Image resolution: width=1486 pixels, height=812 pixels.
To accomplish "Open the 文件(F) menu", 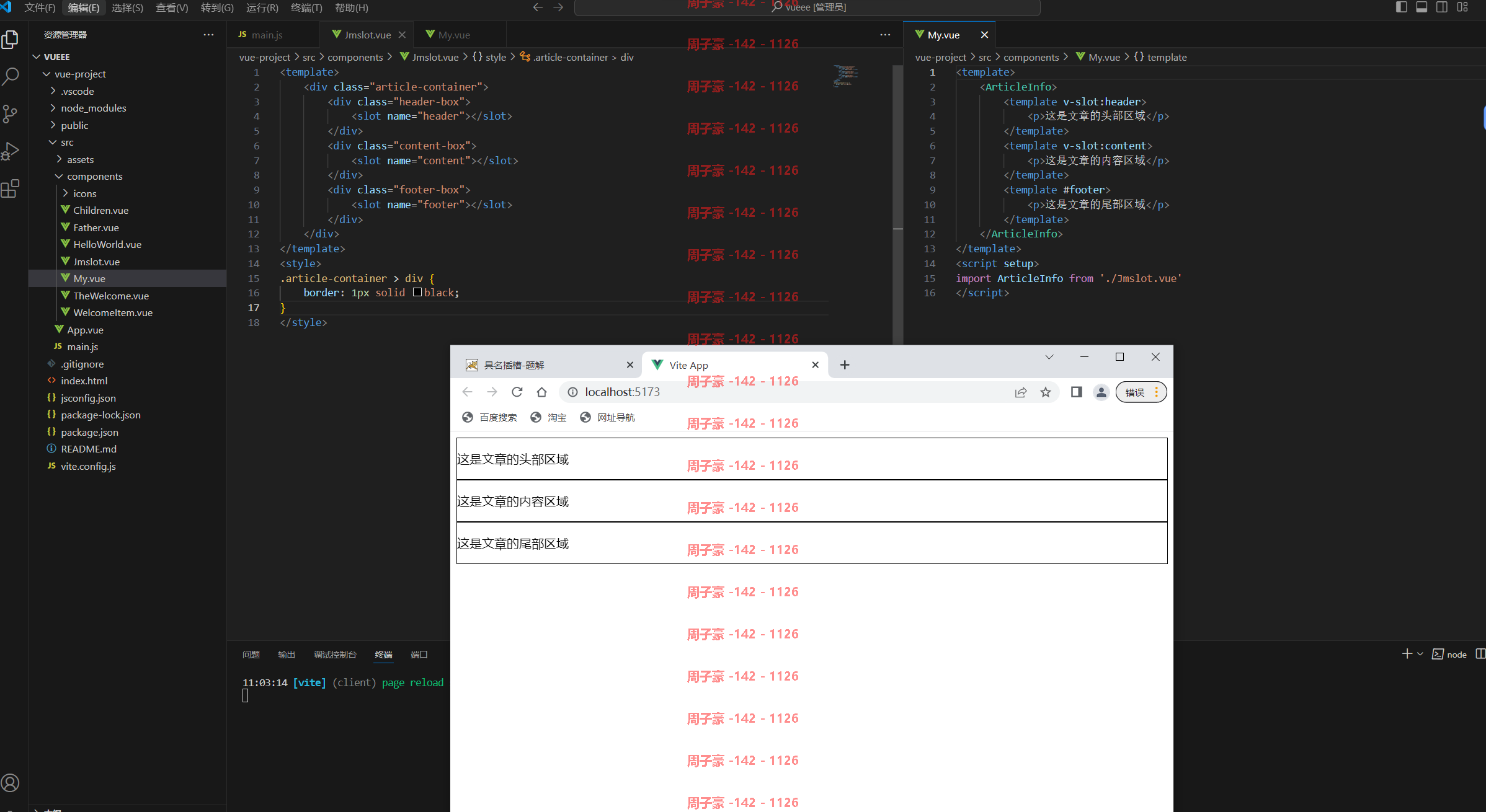I will click(x=40, y=7).
